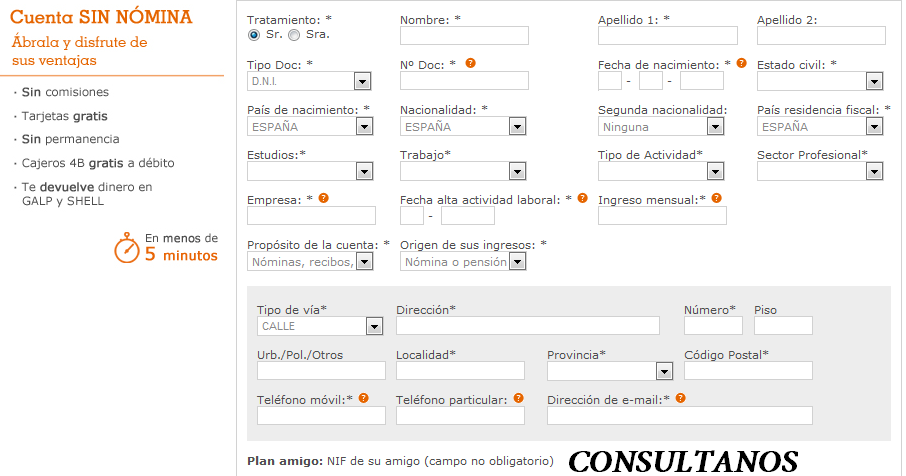Click the stopwatch 5 minutos icon
Screen dimensions: 906x476
(x=126, y=248)
